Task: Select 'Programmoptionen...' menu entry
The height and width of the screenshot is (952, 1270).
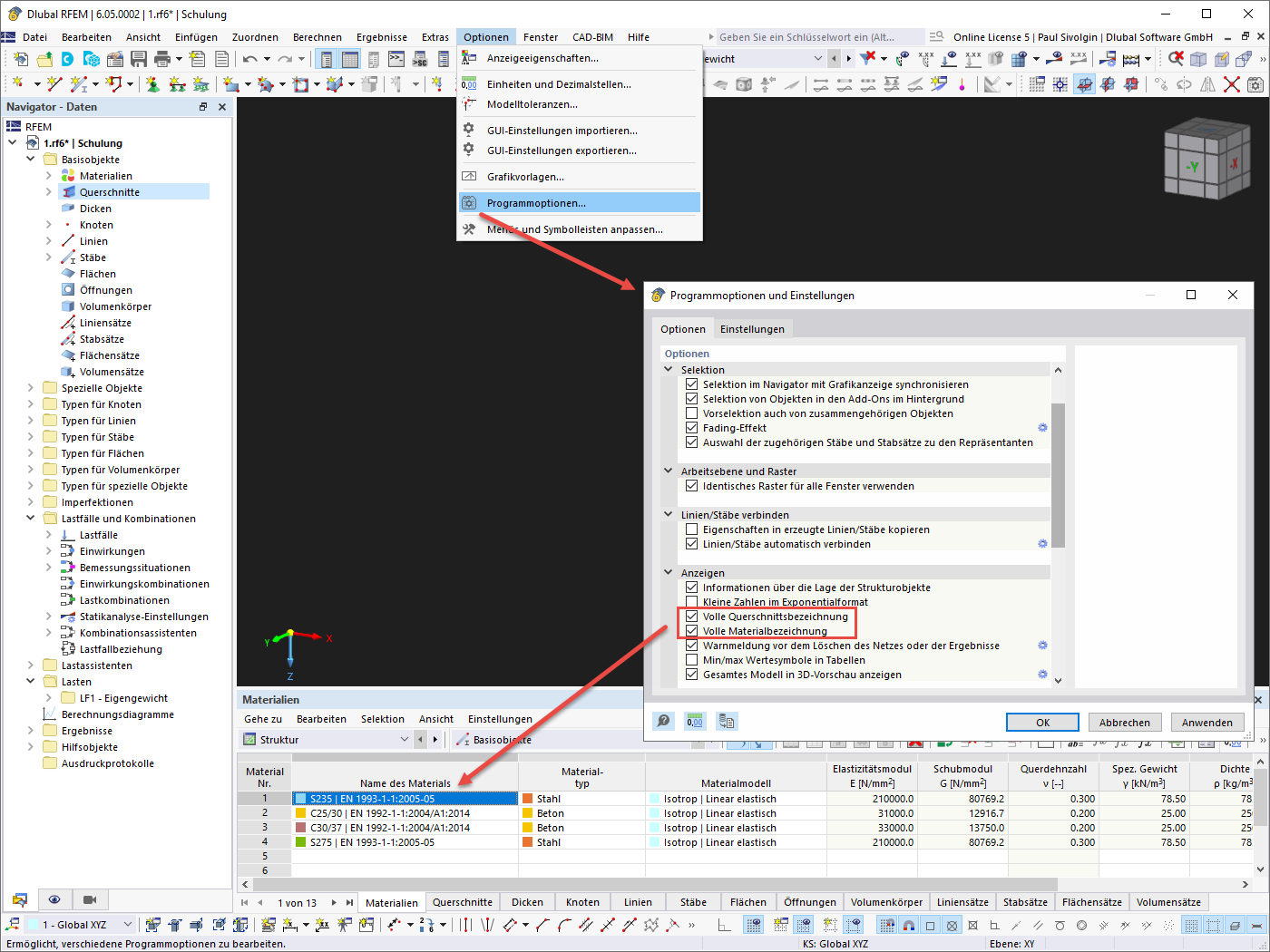Action: coord(580,203)
